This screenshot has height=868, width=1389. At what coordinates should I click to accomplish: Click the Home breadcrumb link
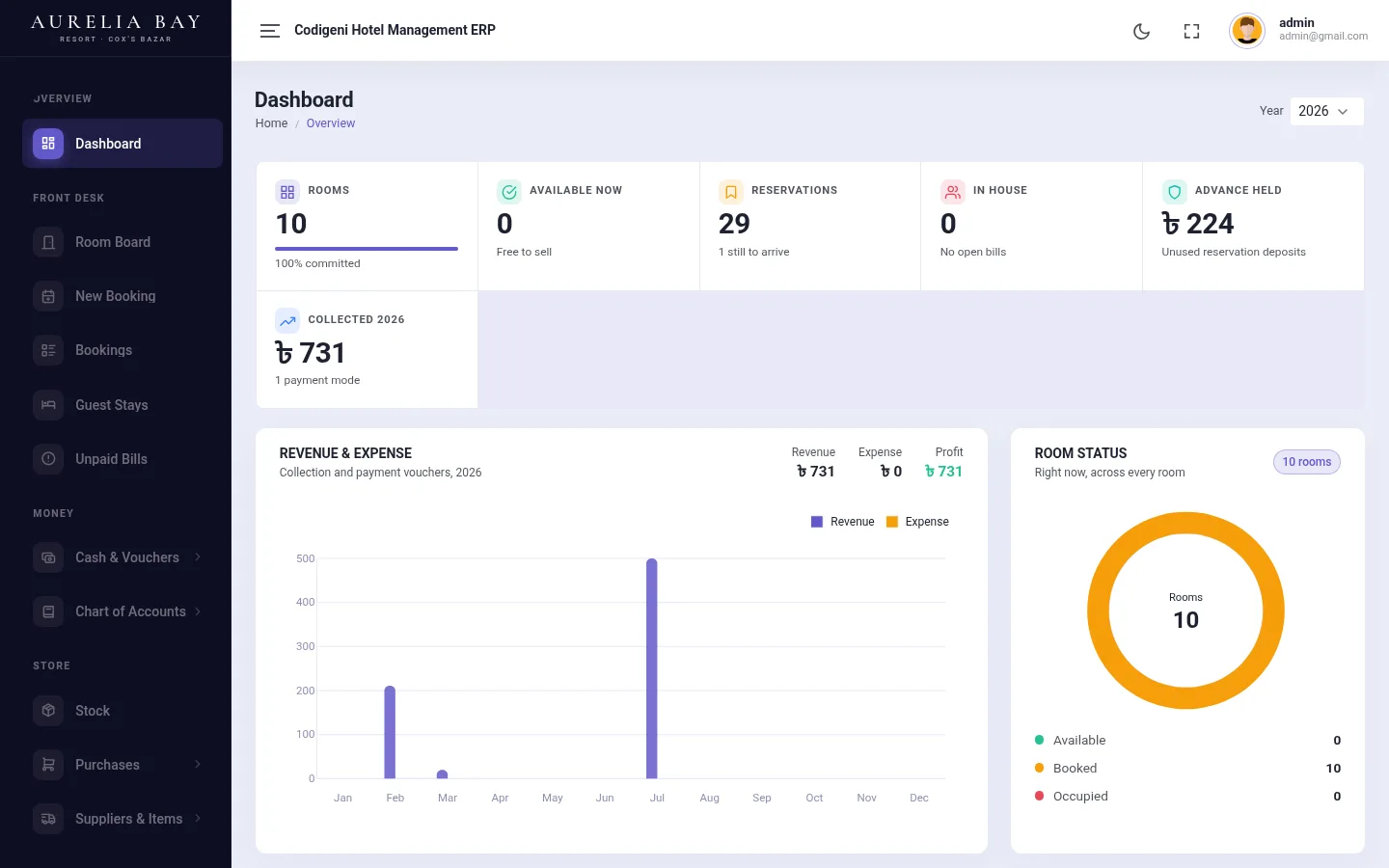pos(271,123)
